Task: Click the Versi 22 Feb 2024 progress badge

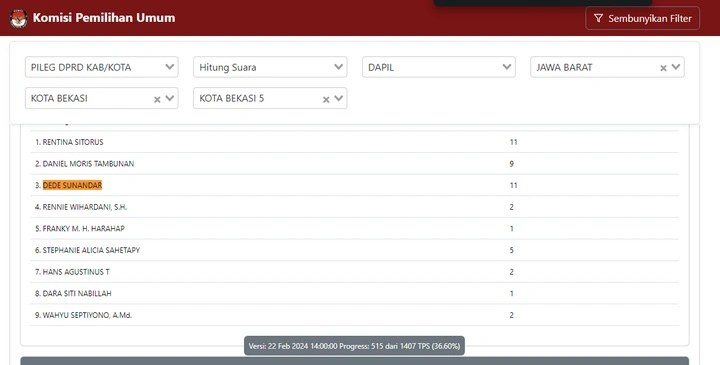Action: [x=354, y=346]
